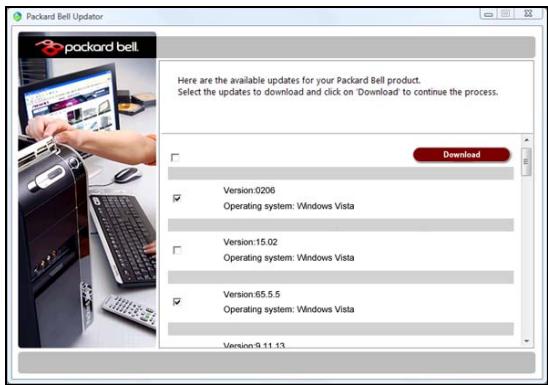Click the 'Select the updates to download' instruction line

pyautogui.click(x=338, y=92)
